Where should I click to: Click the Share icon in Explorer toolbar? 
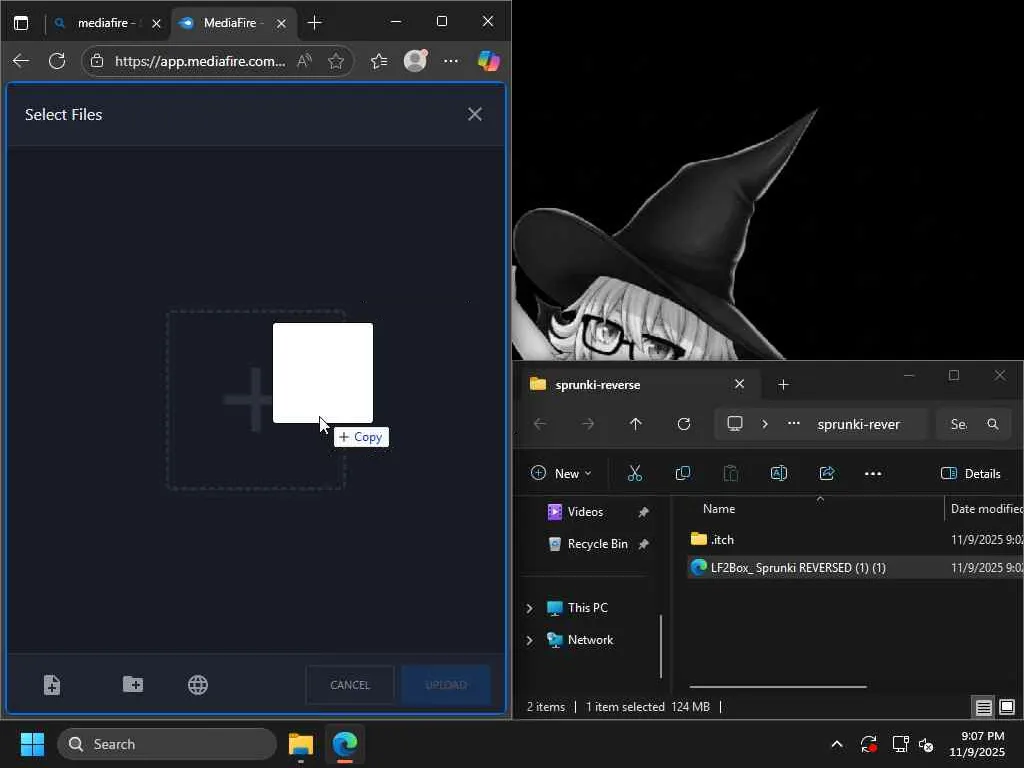[827, 473]
